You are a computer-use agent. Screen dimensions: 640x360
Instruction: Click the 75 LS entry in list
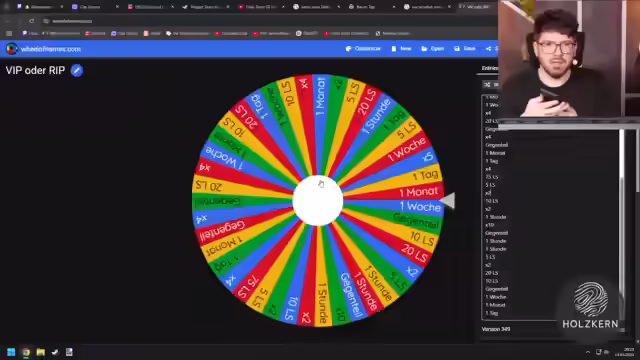coord(491,177)
